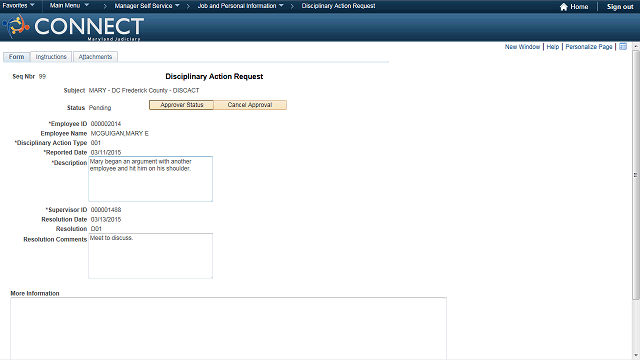Click inside the Resolution Comments text box
The image size is (640, 360).
point(151,256)
